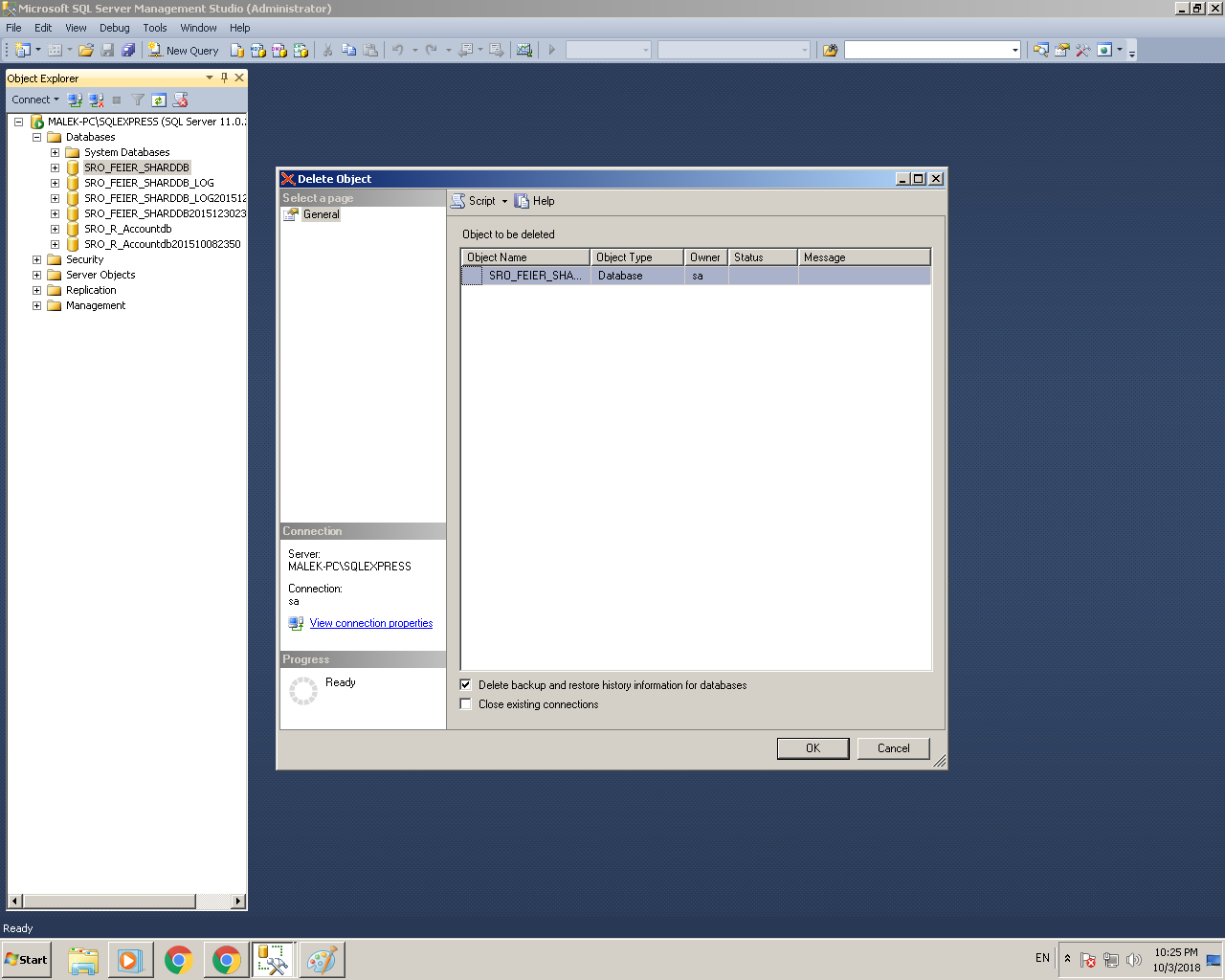Image resolution: width=1225 pixels, height=980 pixels.
Task: Open the Find combo box dropdown
Action: pos(1014,50)
